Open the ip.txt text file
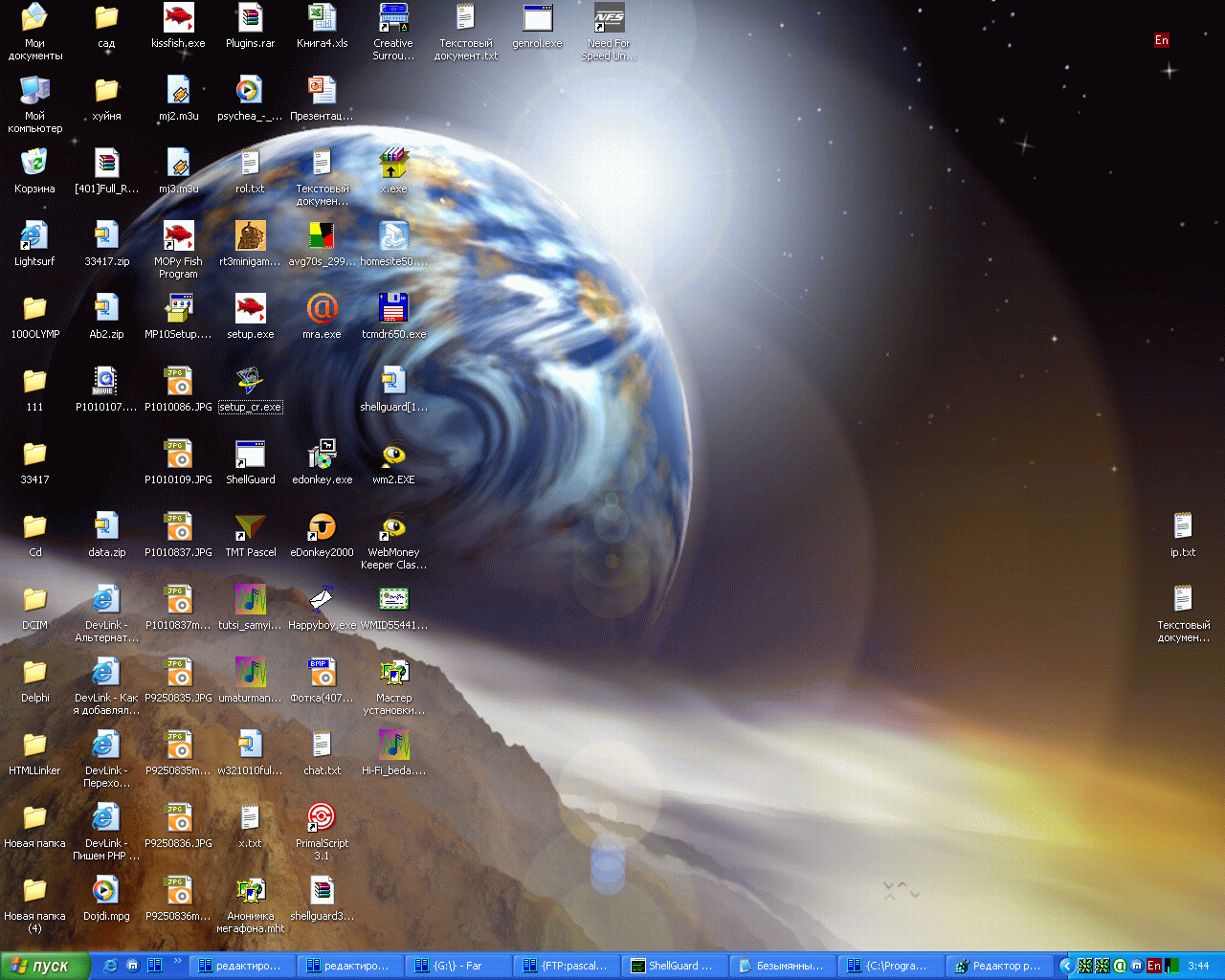The height and width of the screenshot is (980, 1225). pyautogui.click(x=1183, y=527)
